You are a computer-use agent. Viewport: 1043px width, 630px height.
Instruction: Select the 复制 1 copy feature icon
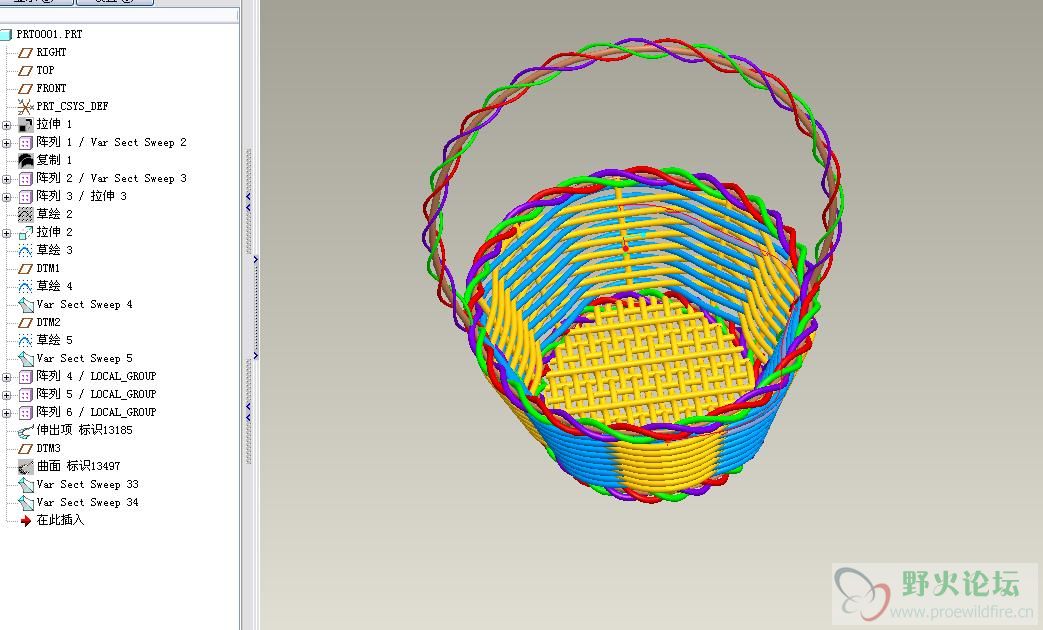(25, 160)
